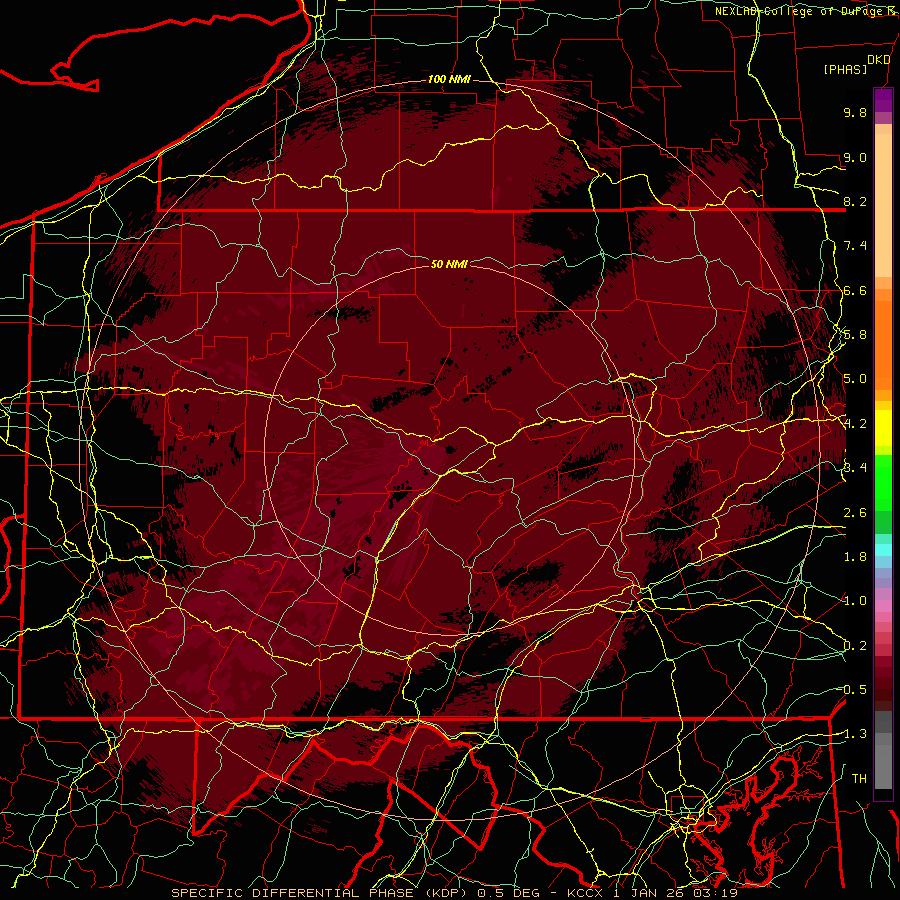Screen dimensions: 900x900
Task: Click the 9.8 value on color scale
Action: pyautogui.click(x=855, y=112)
